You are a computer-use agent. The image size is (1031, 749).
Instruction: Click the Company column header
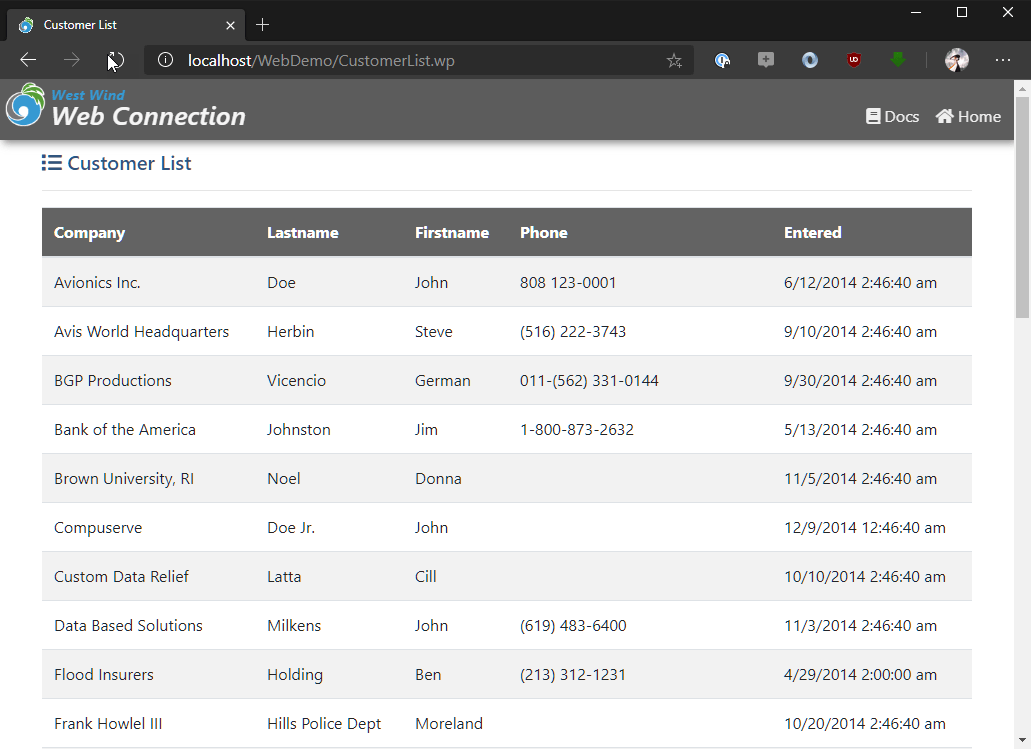pyautogui.click(x=89, y=233)
